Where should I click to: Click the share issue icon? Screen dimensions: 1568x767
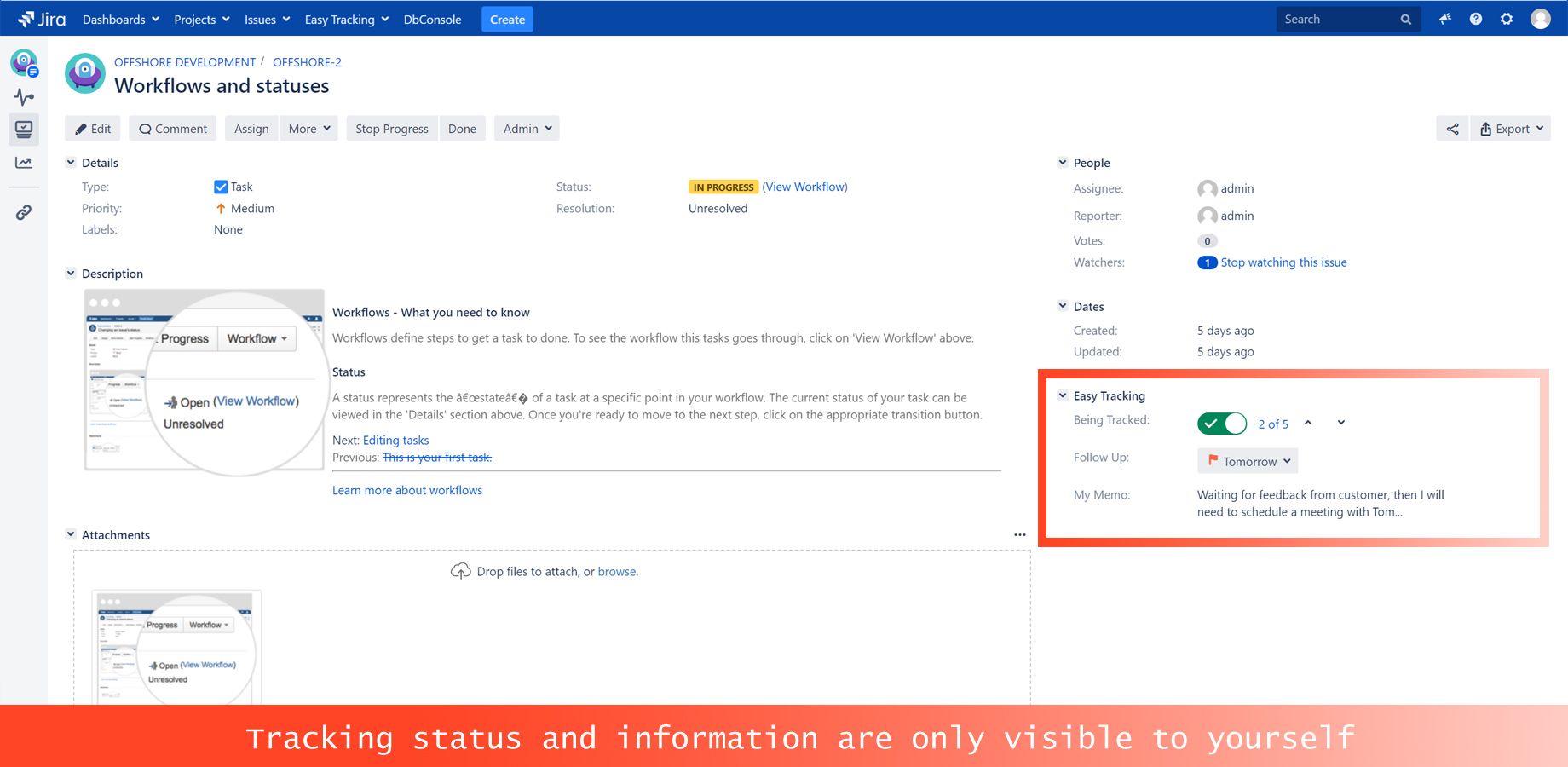(1453, 129)
